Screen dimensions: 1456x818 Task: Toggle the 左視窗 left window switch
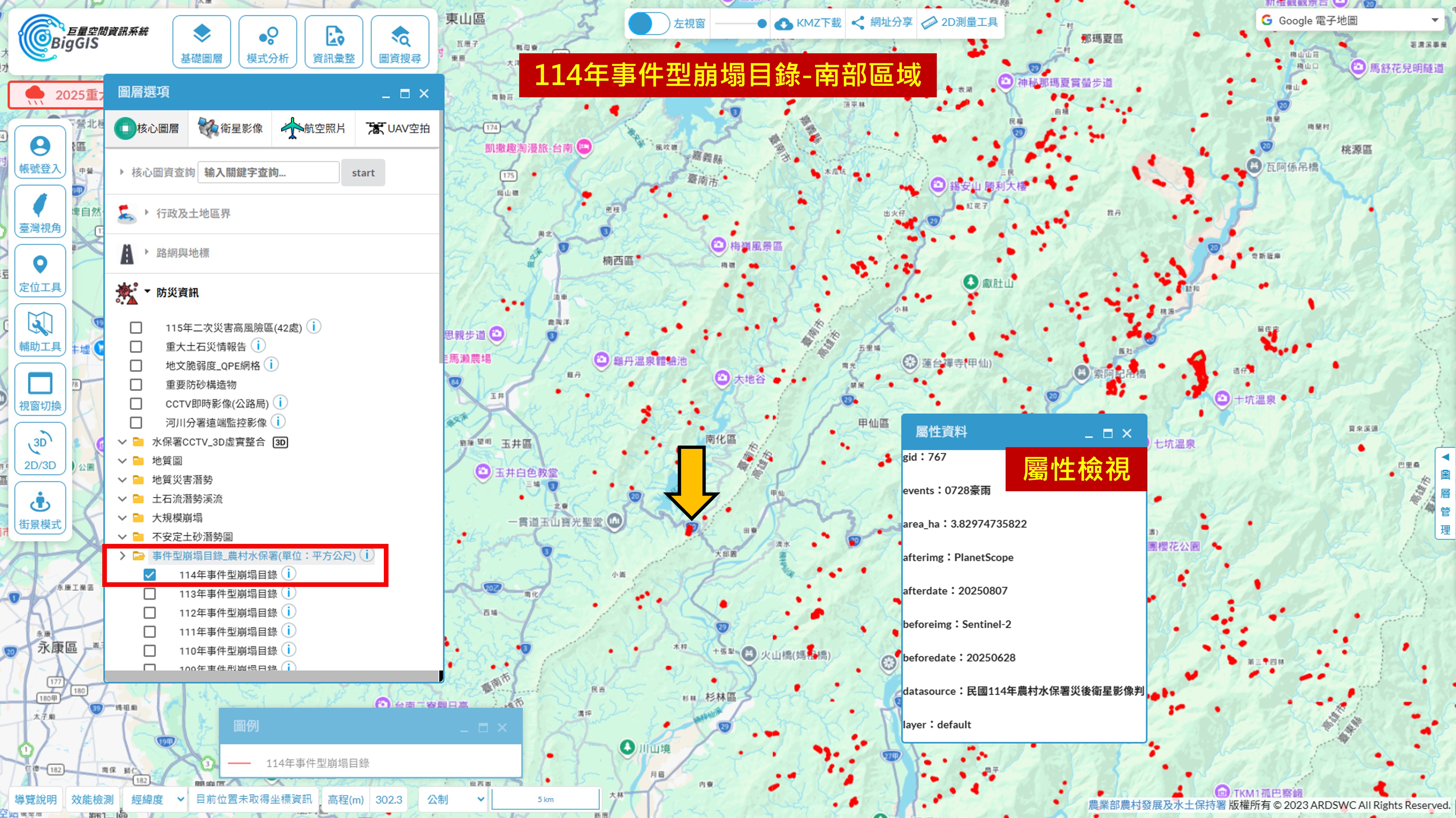648,23
